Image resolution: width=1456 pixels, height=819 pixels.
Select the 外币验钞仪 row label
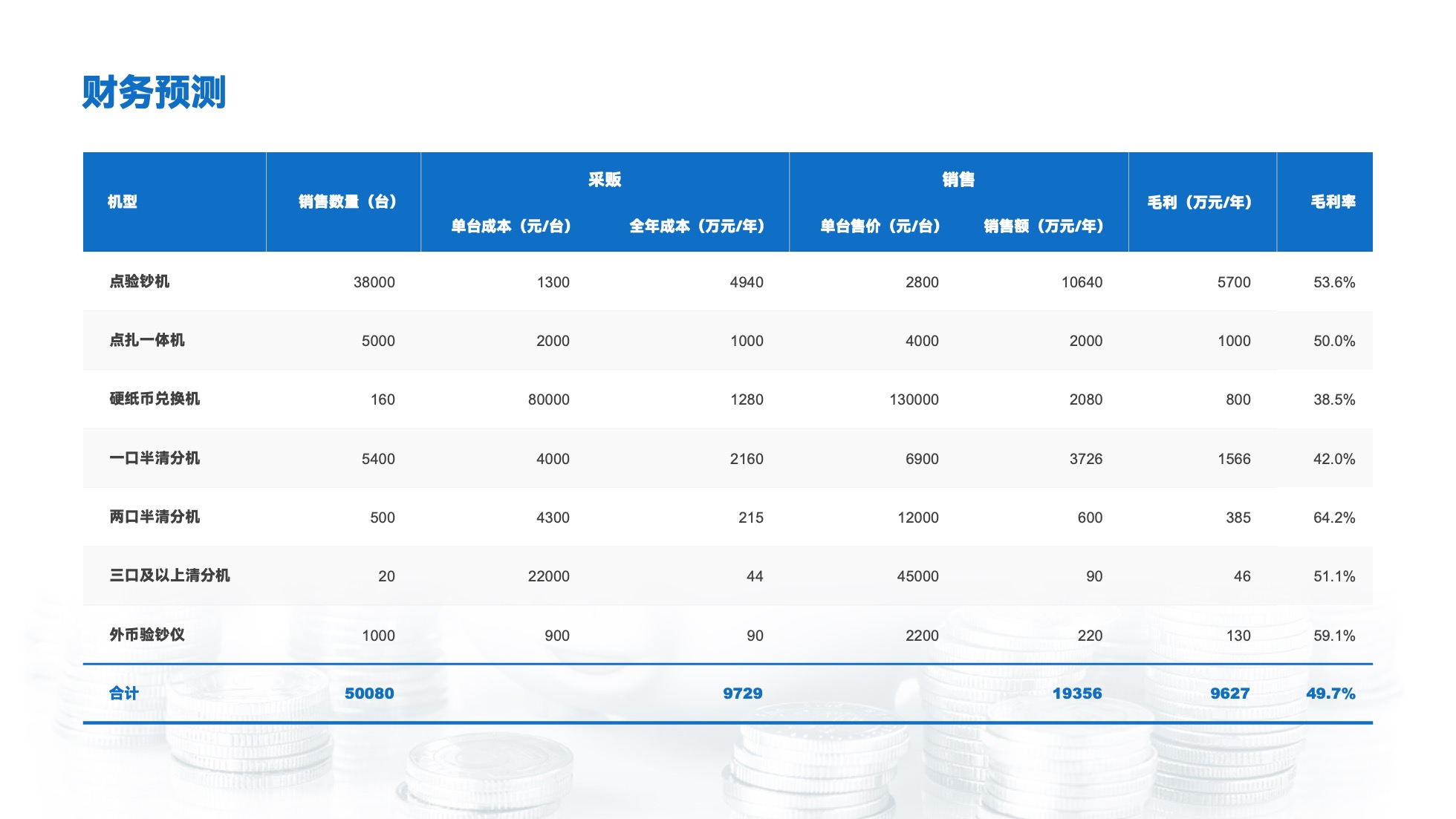point(147,635)
